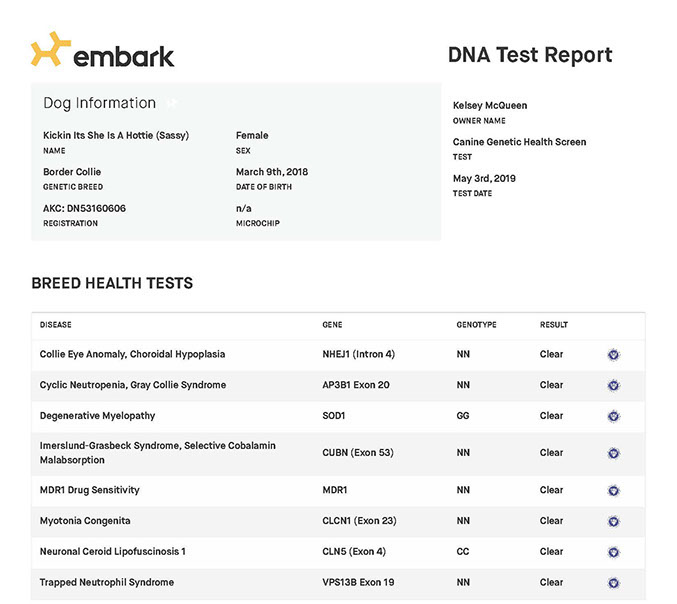Click the MDR1 Drug Sensitivity disease name
677x604 pixels.
pos(90,490)
